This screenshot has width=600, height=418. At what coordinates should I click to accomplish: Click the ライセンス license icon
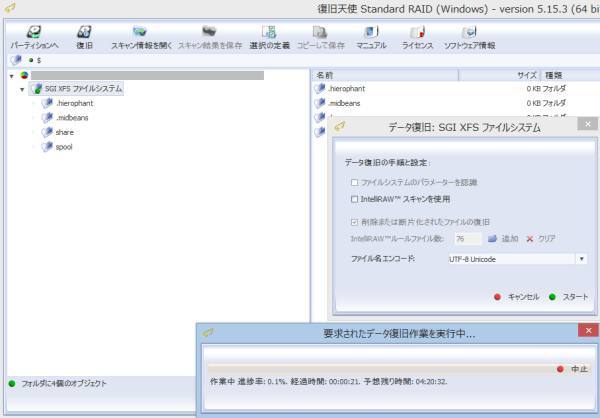[x=417, y=32]
